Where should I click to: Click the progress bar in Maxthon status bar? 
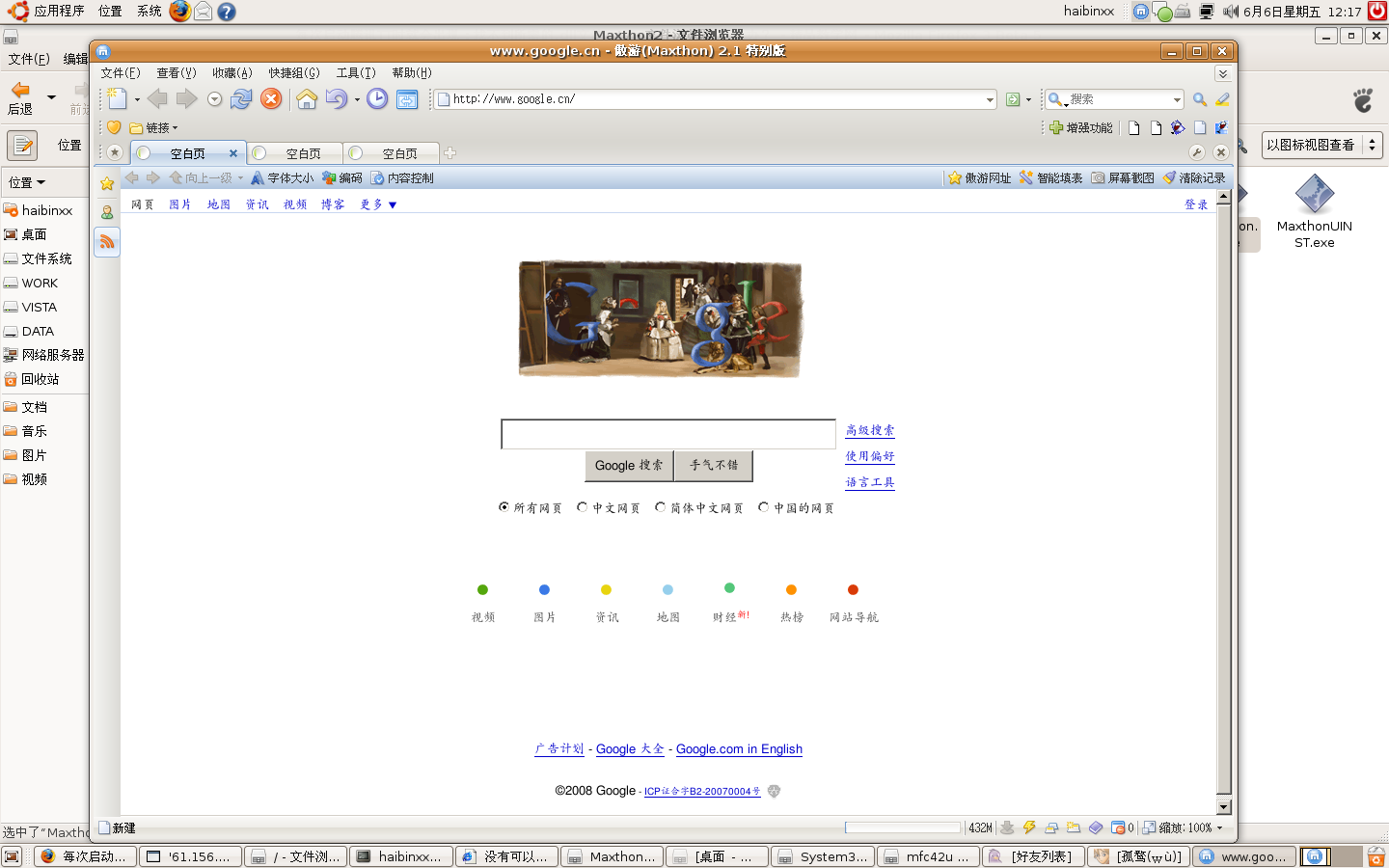(903, 827)
